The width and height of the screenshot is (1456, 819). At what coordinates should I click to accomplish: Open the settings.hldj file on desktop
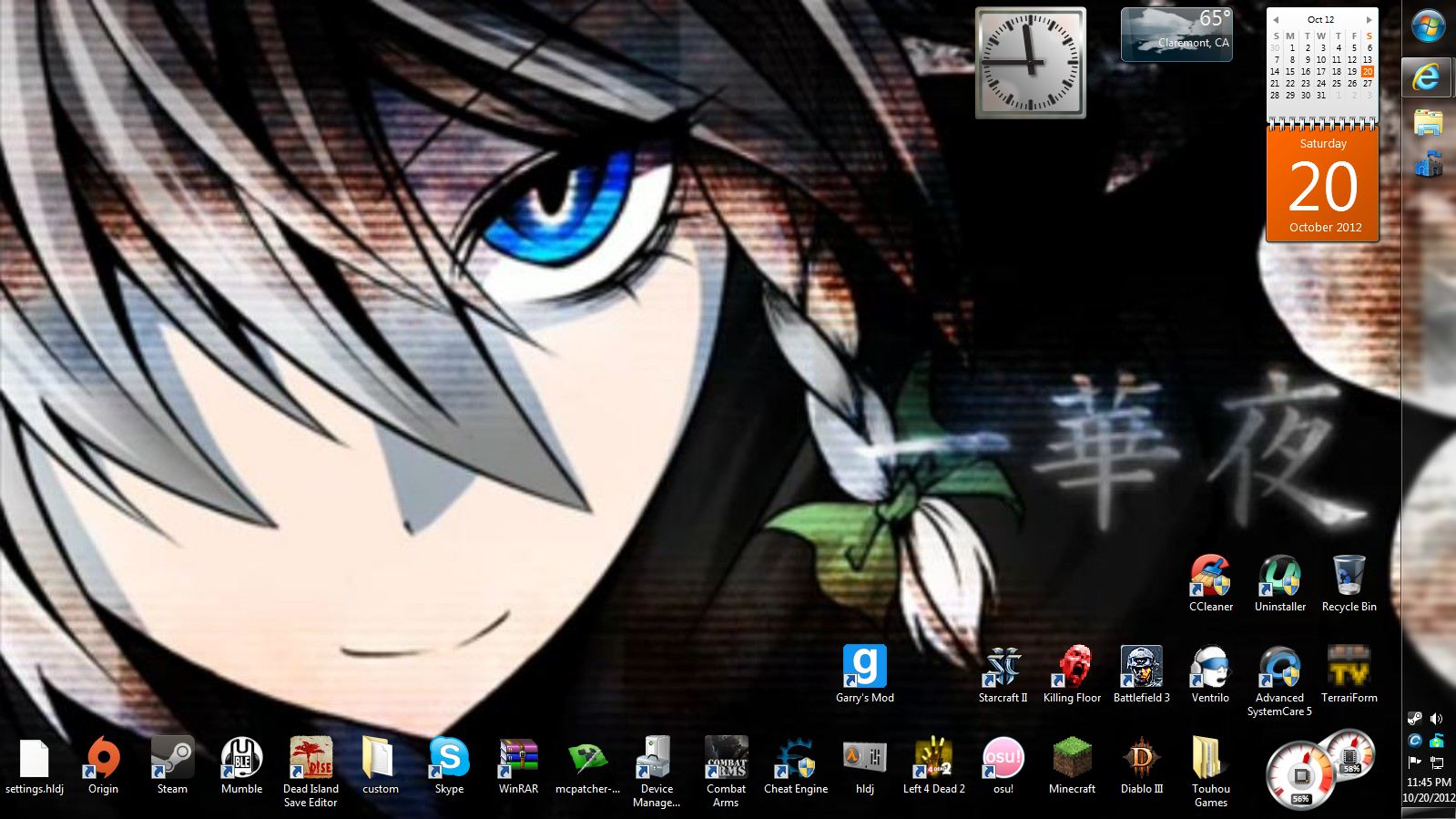[35, 766]
